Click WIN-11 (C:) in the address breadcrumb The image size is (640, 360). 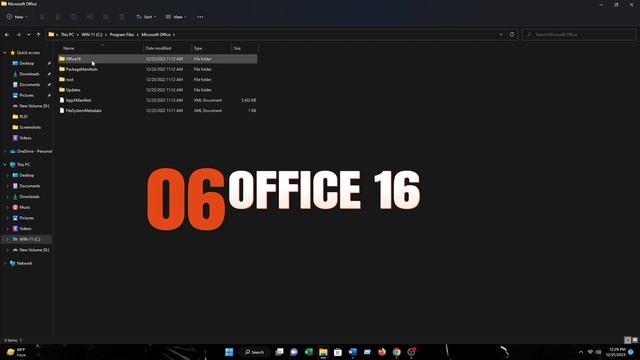pyautogui.click(x=92, y=35)
